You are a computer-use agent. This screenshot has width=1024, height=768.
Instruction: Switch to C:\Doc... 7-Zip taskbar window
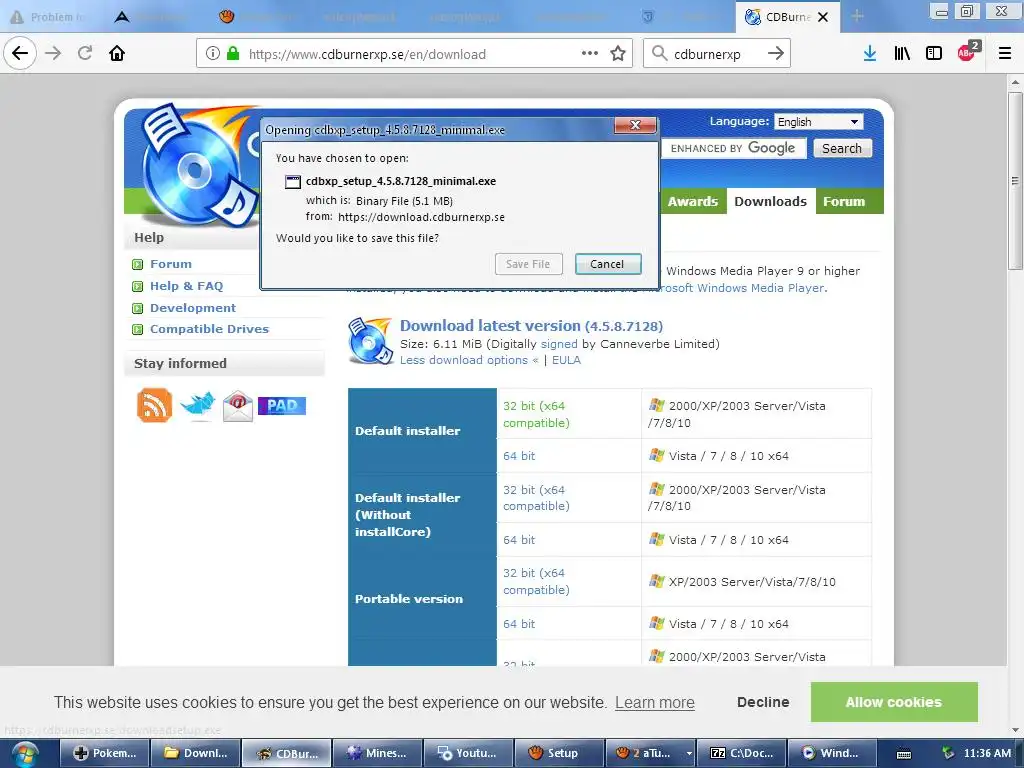(x=741, y=754)
